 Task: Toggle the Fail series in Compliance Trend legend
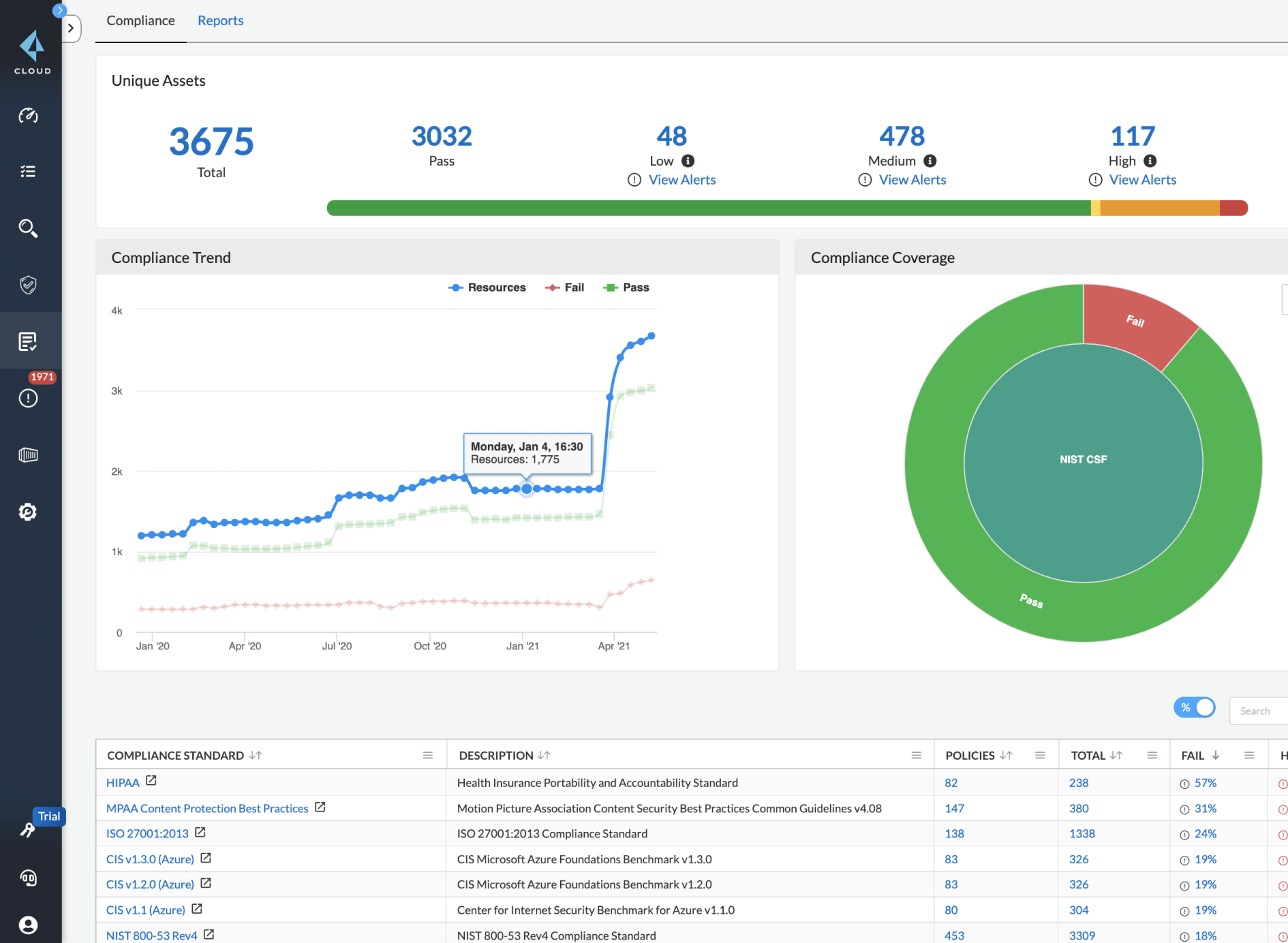click(x=564, y=287)
